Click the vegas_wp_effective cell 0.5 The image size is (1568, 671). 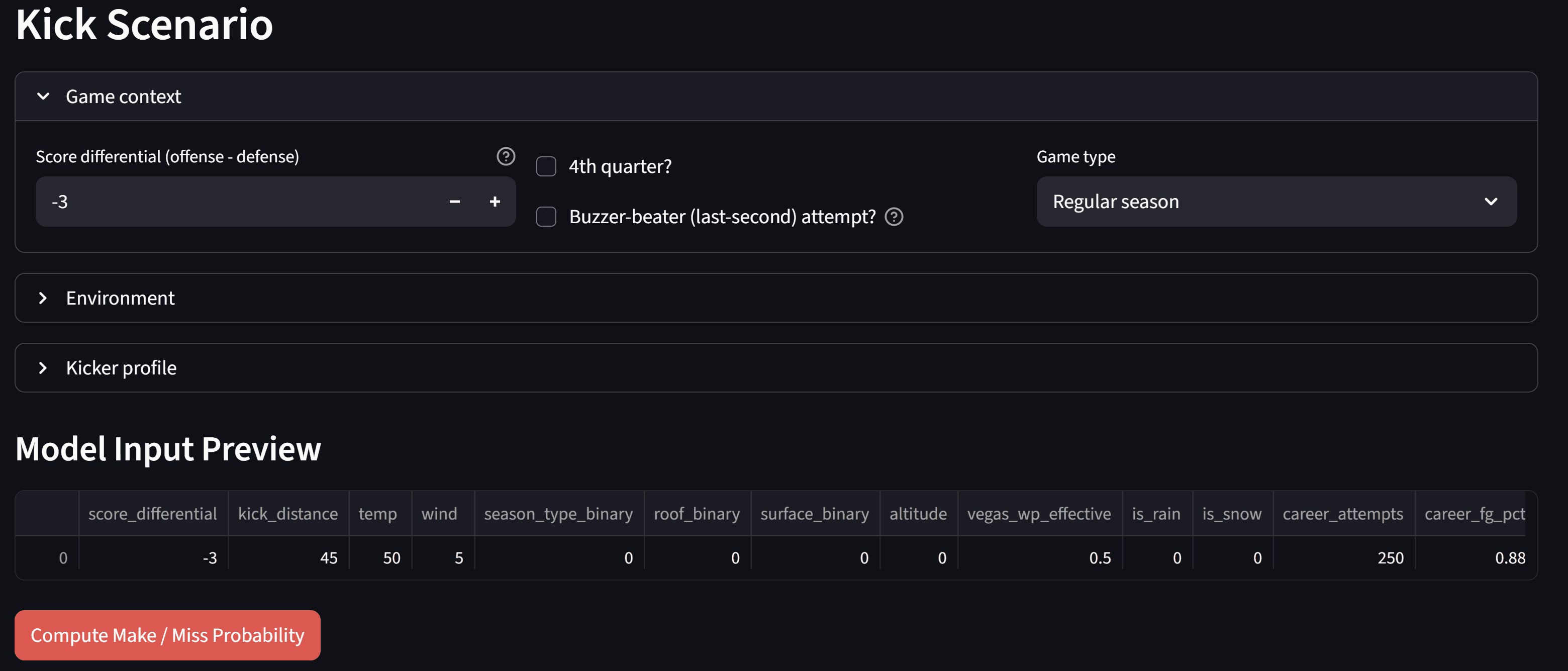click(x=1040, y=558)
